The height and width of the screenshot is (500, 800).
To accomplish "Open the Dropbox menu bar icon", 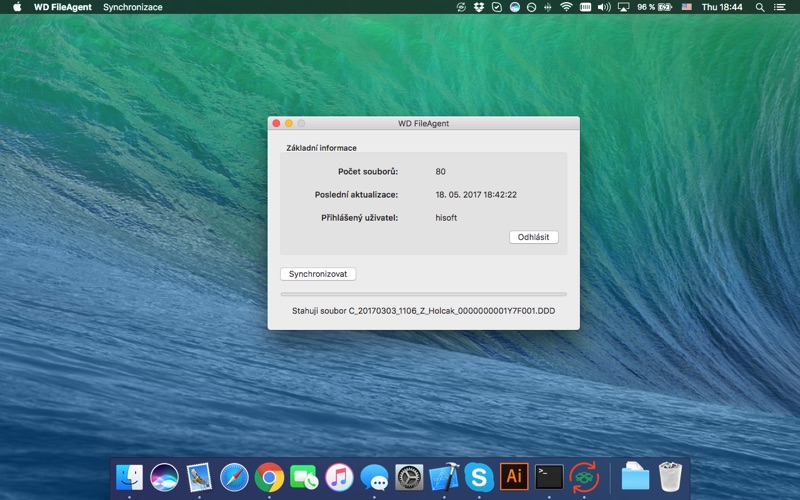I will click(x=479, y=7).
